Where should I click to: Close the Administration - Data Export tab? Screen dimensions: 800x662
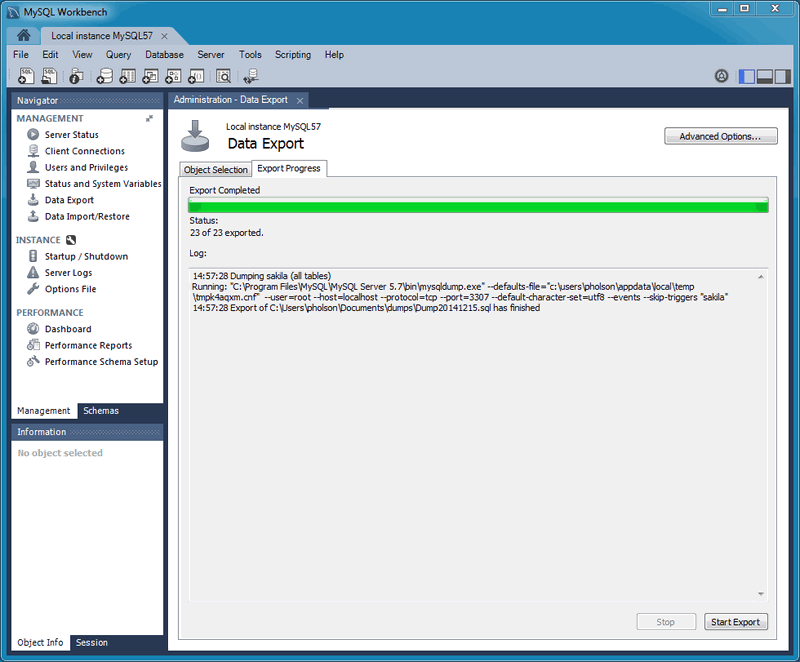point(300,100)
